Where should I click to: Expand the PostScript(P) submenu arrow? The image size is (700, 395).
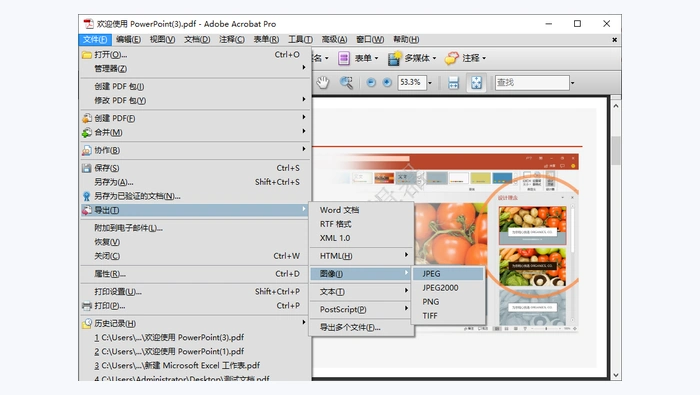pyautogui.click(x=406, y=308)
